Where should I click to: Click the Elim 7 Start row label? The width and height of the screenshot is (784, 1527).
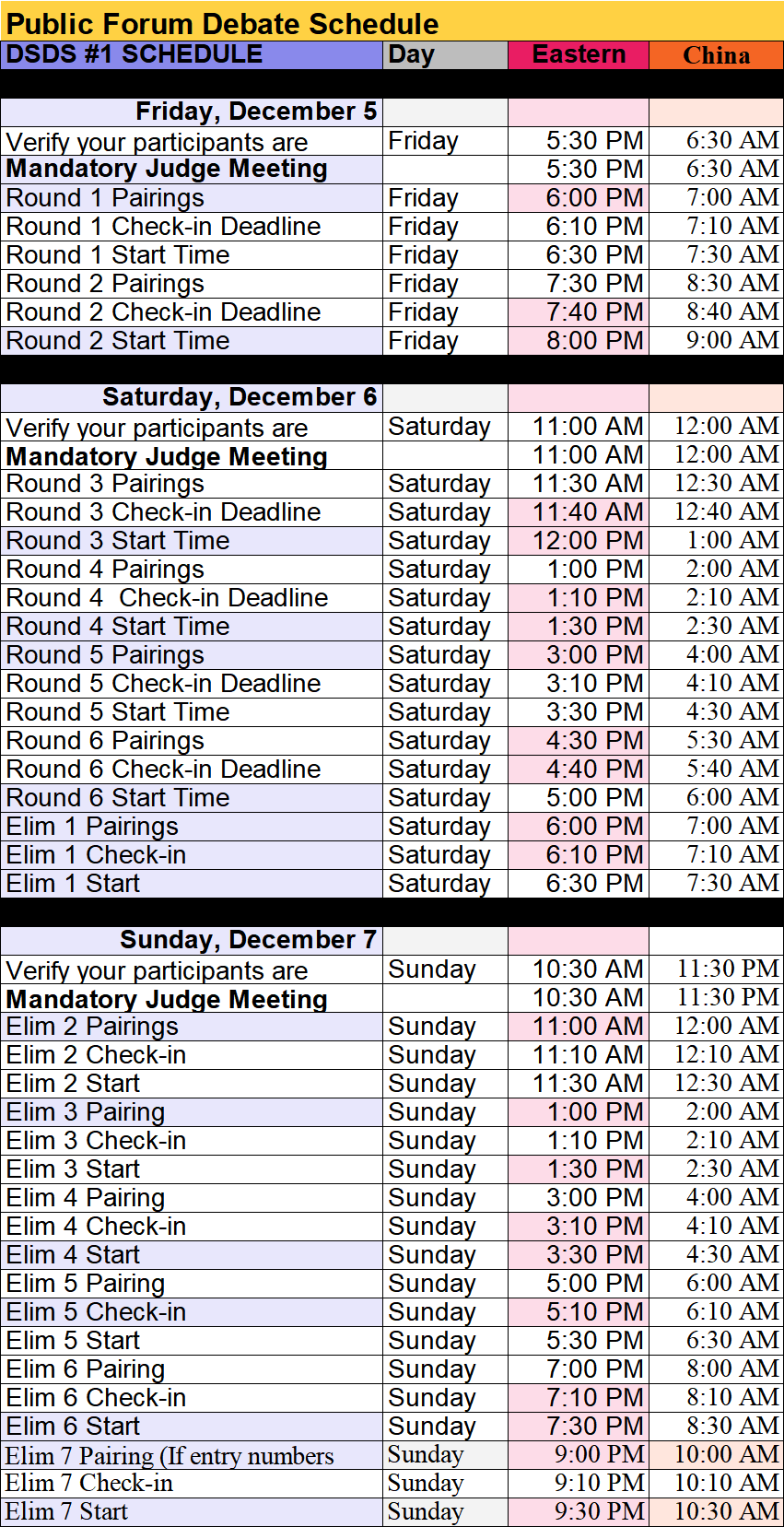[x=66, y=1512]
